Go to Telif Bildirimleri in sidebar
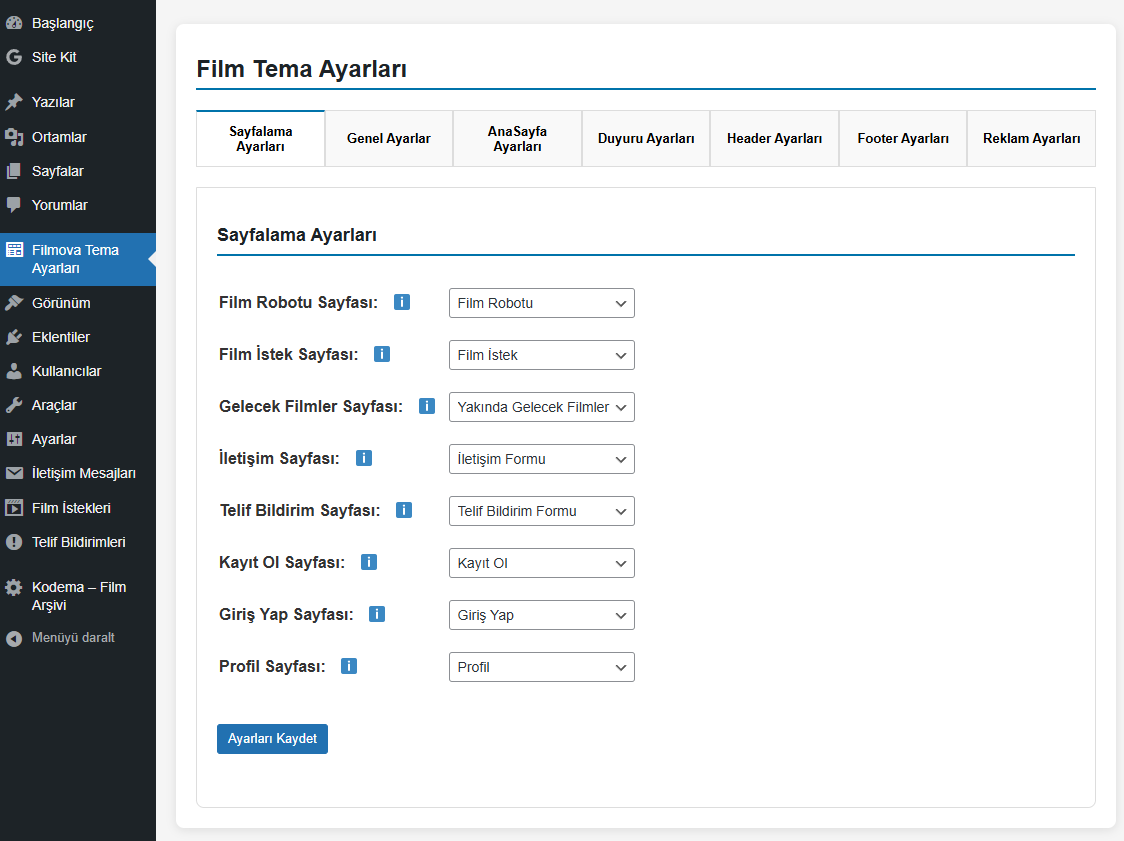The width and height of the screenshot is (1124, 841). 78,542
